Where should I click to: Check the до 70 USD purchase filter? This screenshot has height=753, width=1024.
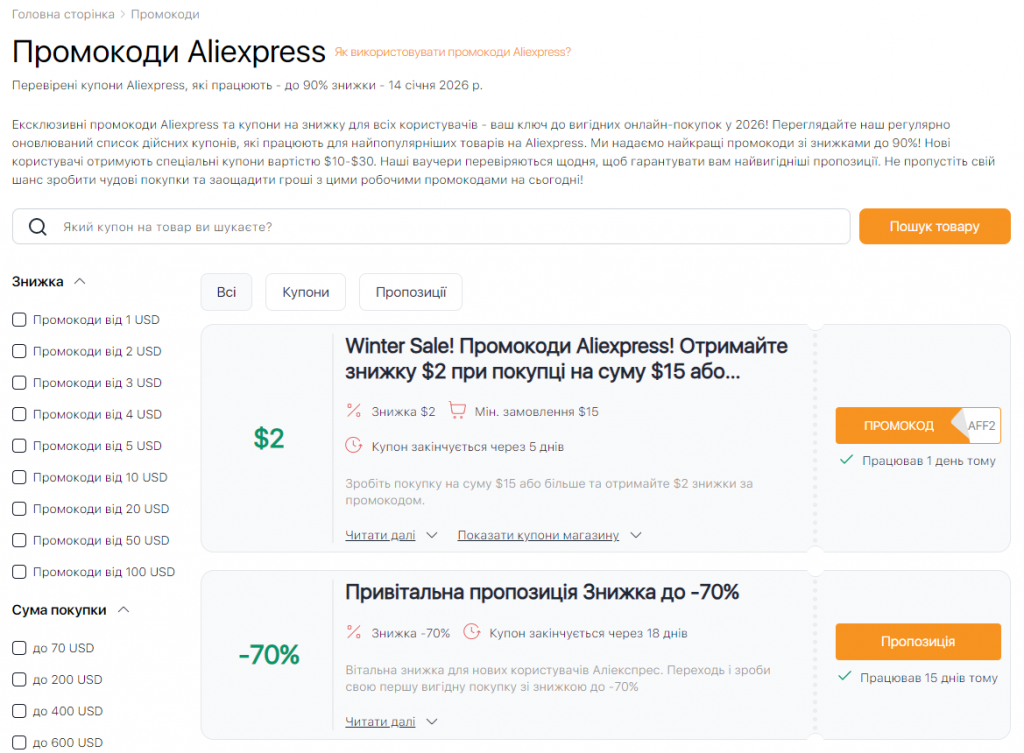(17, 648)
